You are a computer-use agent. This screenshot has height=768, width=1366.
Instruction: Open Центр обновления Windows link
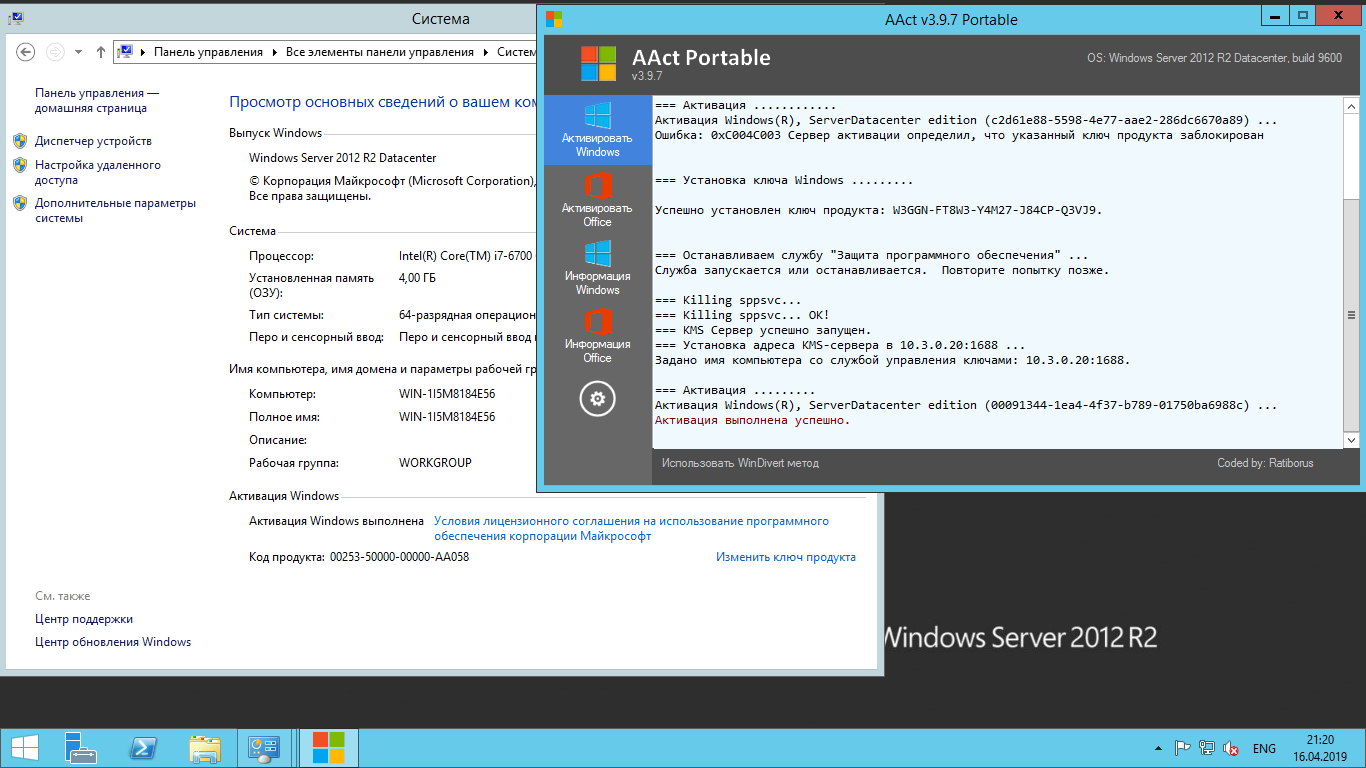[113, 642]
